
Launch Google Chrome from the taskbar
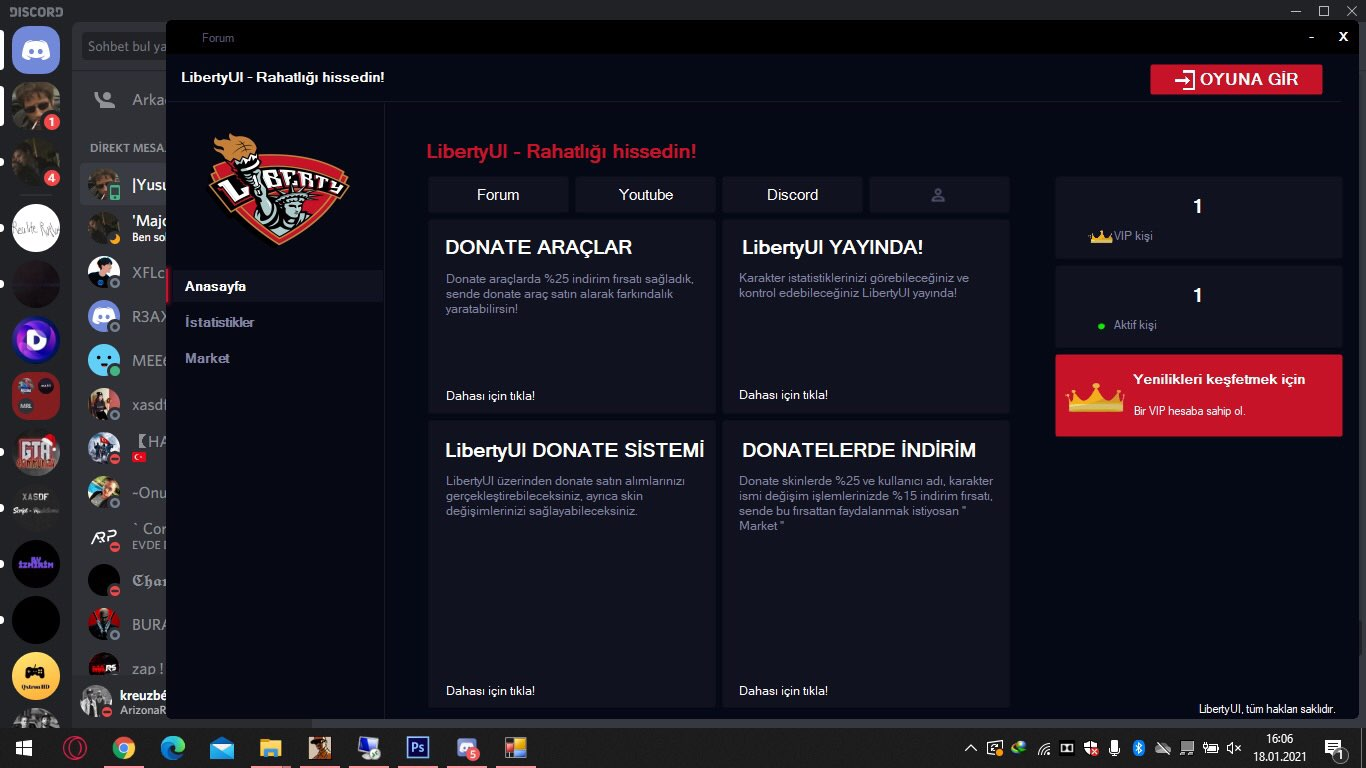124,748
